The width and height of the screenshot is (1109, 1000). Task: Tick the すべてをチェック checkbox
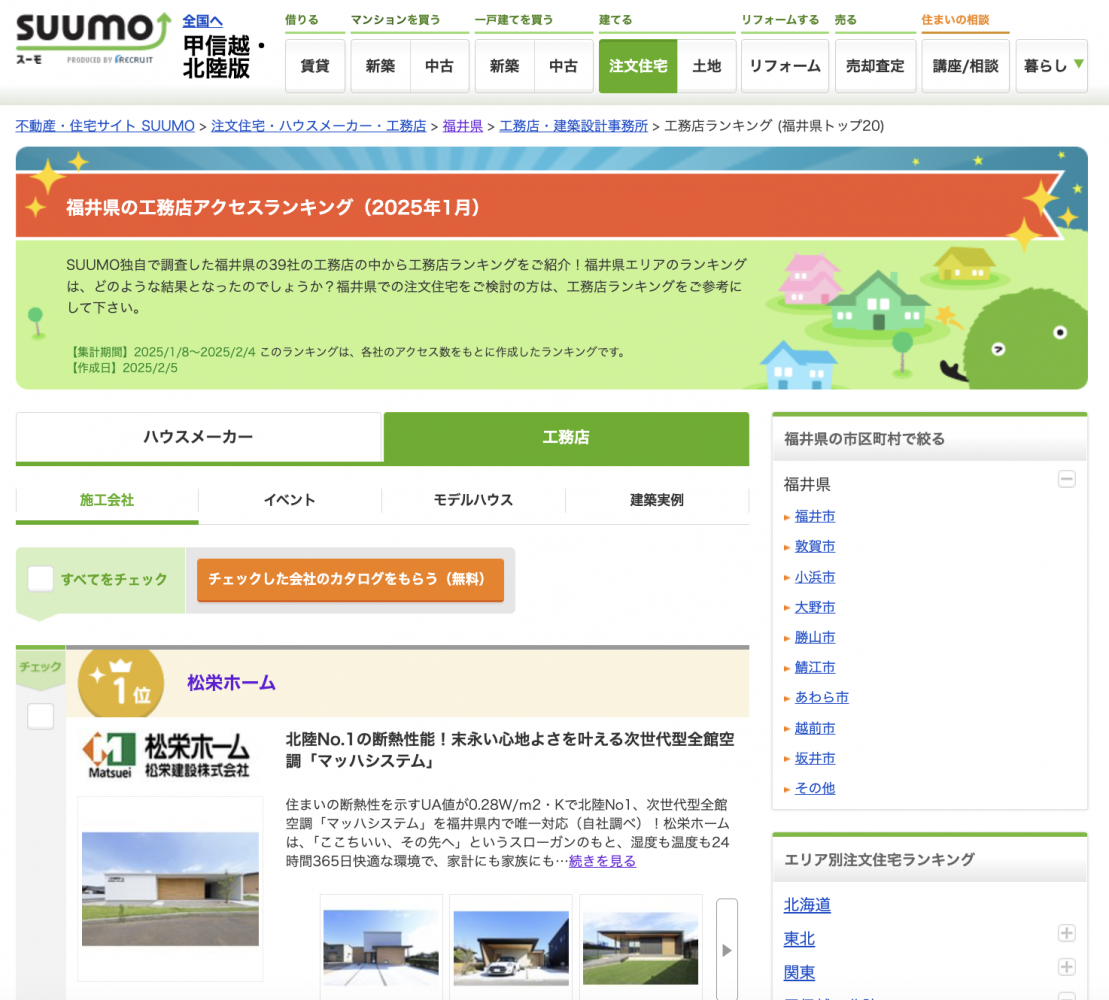[40, 579]
